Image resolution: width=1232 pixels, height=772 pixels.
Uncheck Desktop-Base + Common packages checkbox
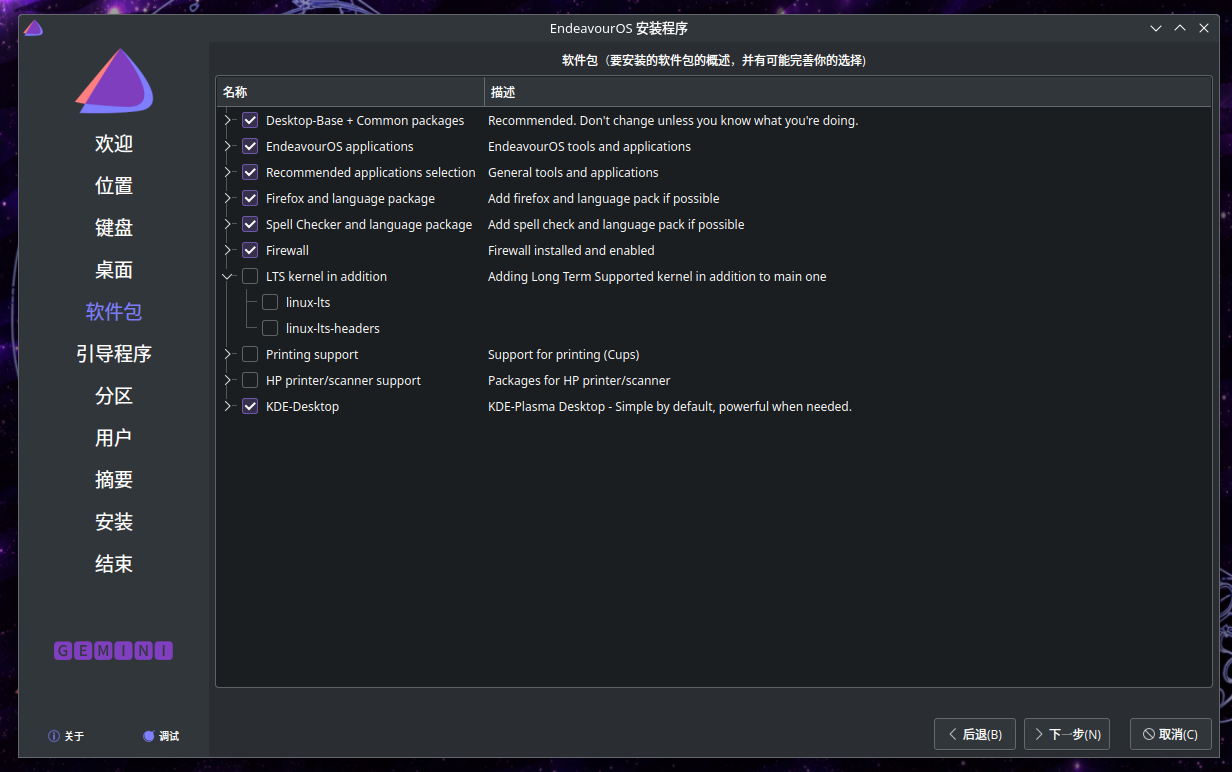(250, 120)
